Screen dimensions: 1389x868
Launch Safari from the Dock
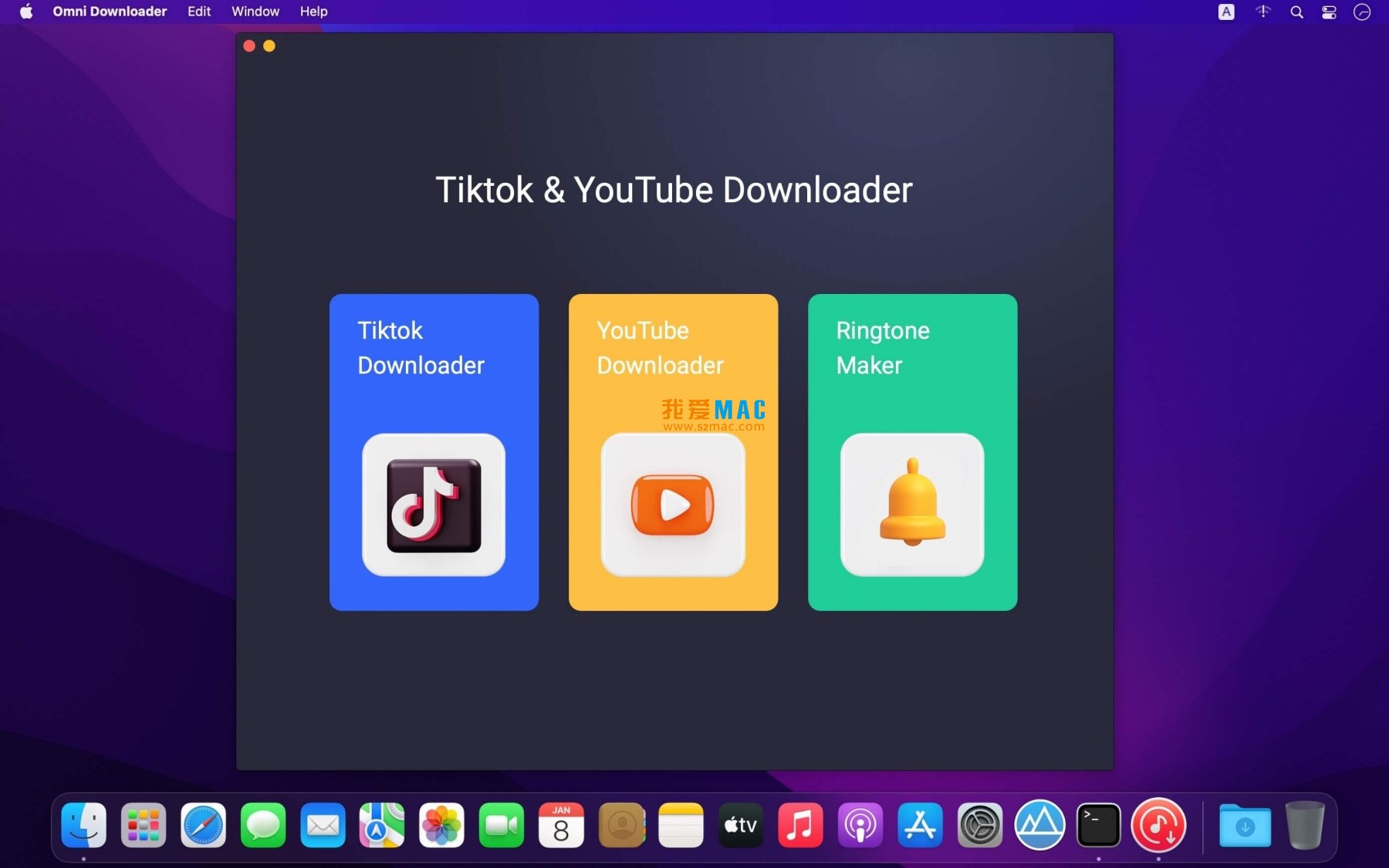tap(203, 825)
